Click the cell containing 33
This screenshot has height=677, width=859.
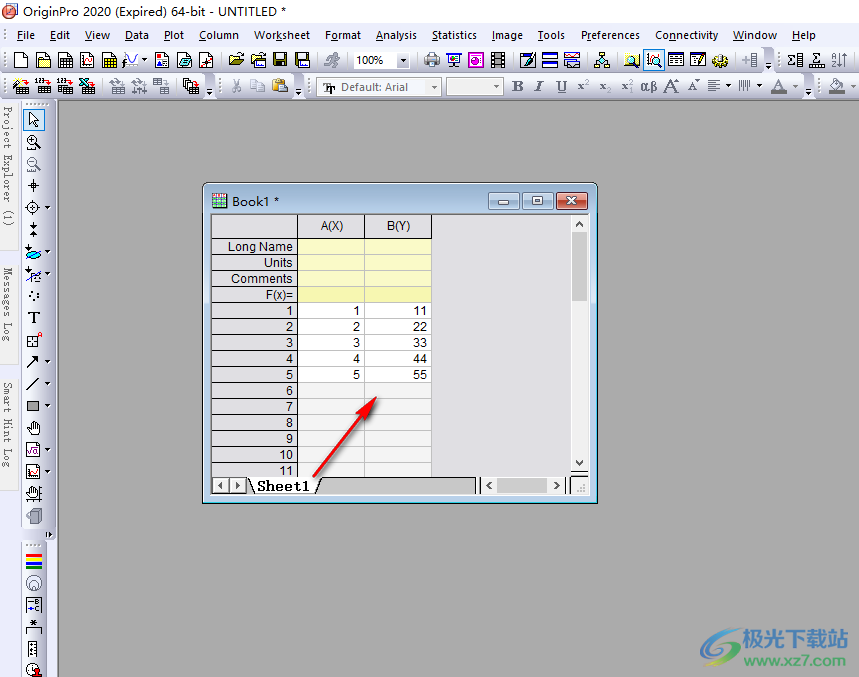point(398,343)
